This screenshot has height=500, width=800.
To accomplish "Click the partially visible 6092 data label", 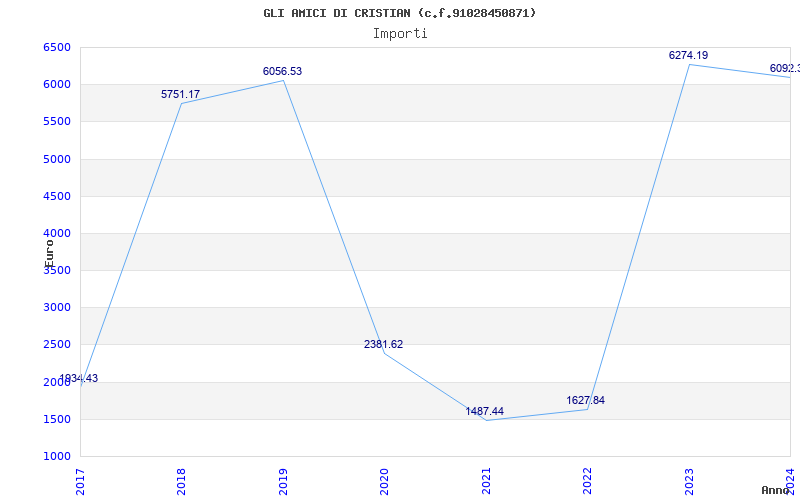I will pos(785,68).
